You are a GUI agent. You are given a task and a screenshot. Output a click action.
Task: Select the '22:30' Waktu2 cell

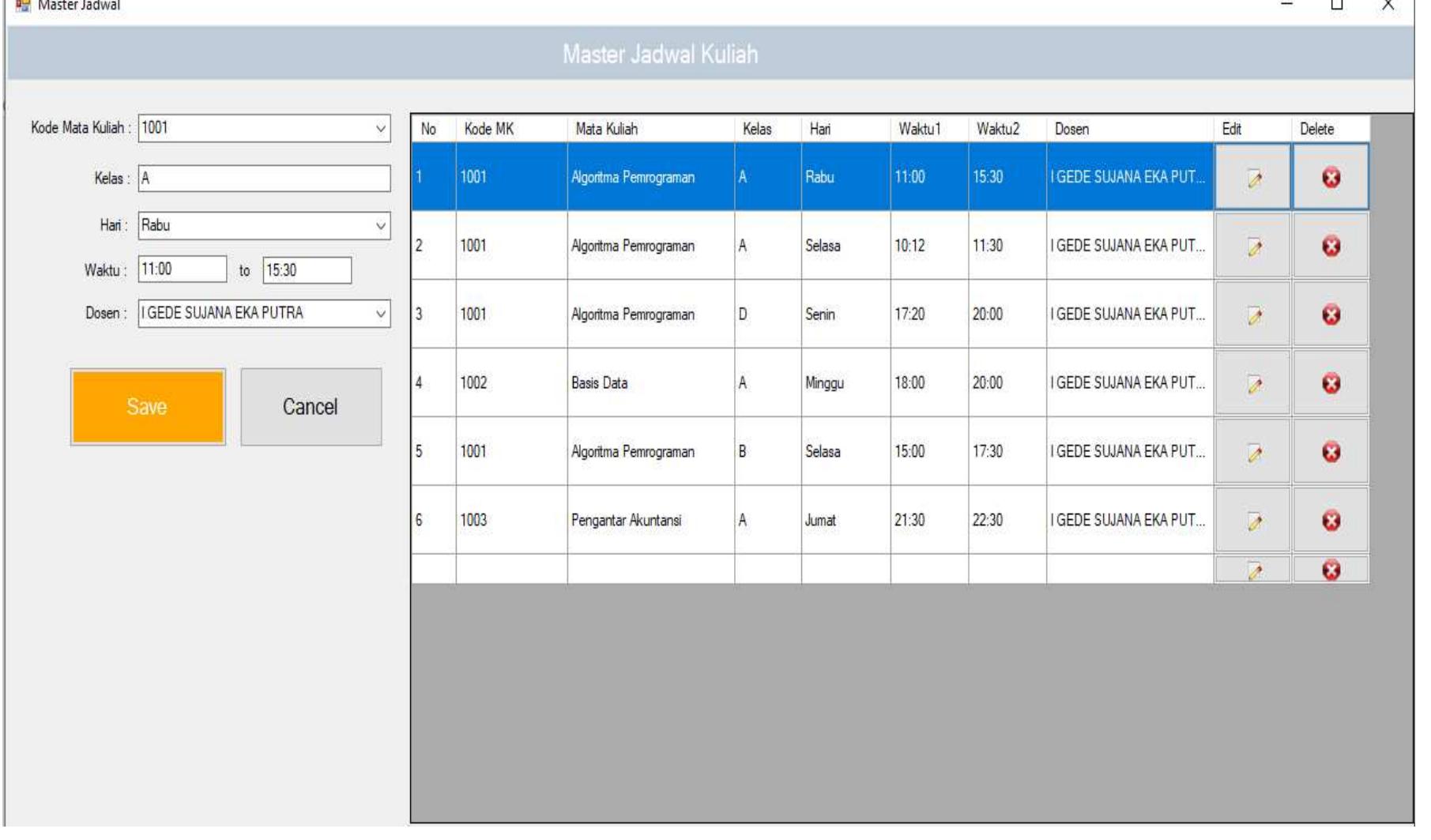(x=1008, y=521)
